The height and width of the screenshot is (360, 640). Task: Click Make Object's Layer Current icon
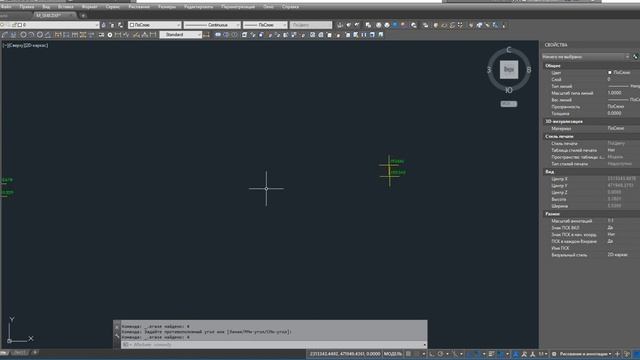click(104, 25)
